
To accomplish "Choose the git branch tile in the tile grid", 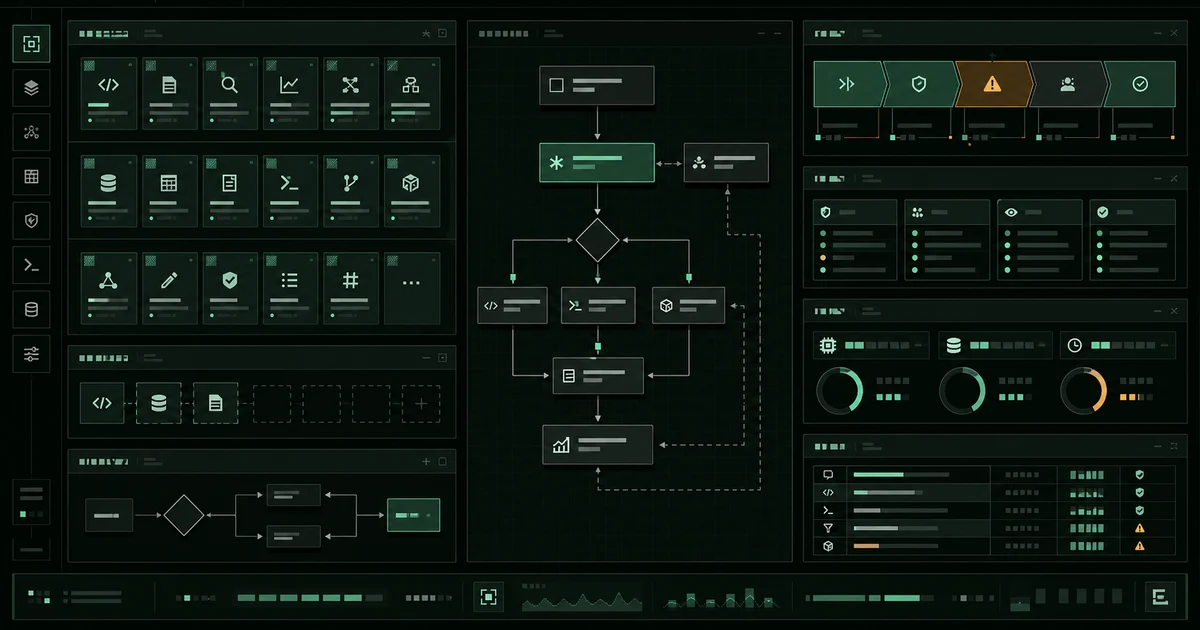I will pyautogui.click(x=350, y=190).
